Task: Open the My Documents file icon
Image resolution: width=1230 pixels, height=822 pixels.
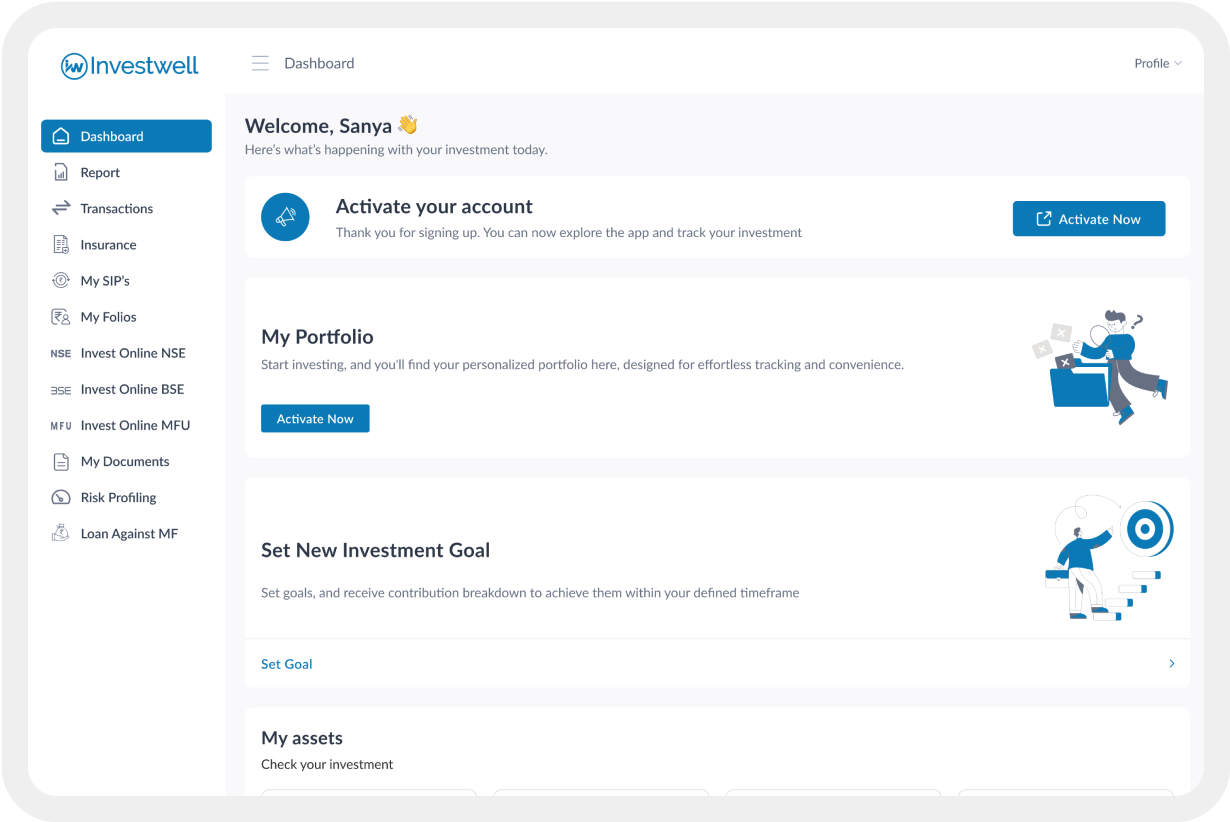Action: pyautogui.click(x=61, y=462)
